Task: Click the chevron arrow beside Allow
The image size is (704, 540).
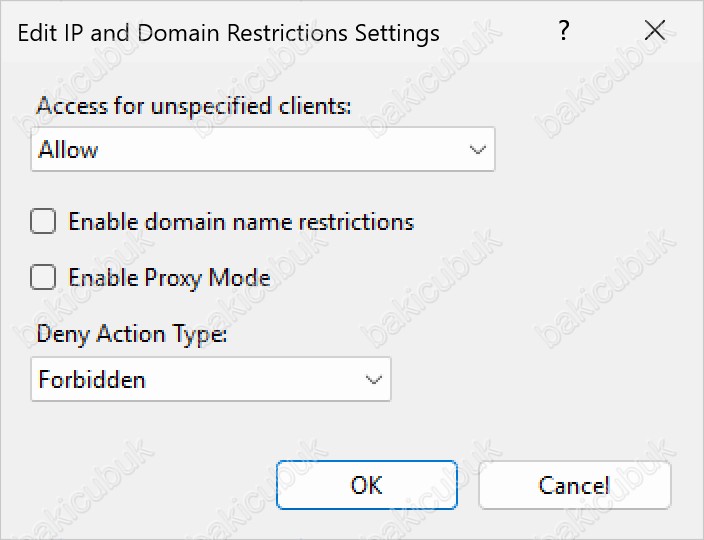Action: click(x=477, y=149)
